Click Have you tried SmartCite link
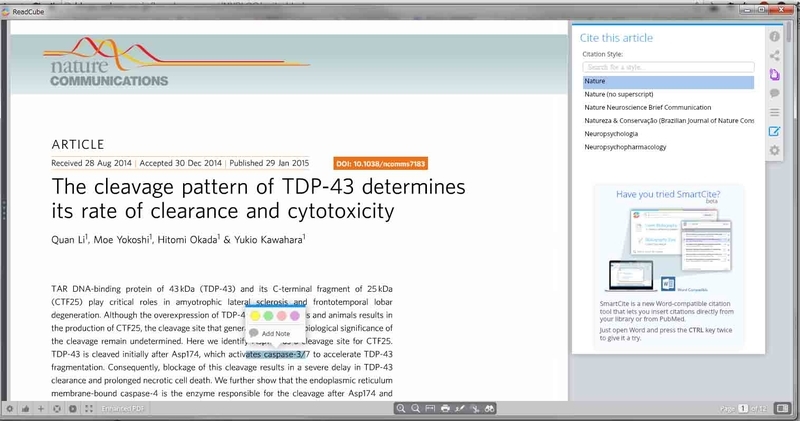This screenshot has width=800, height=421. pyautogui.click(x=668, y=194)
